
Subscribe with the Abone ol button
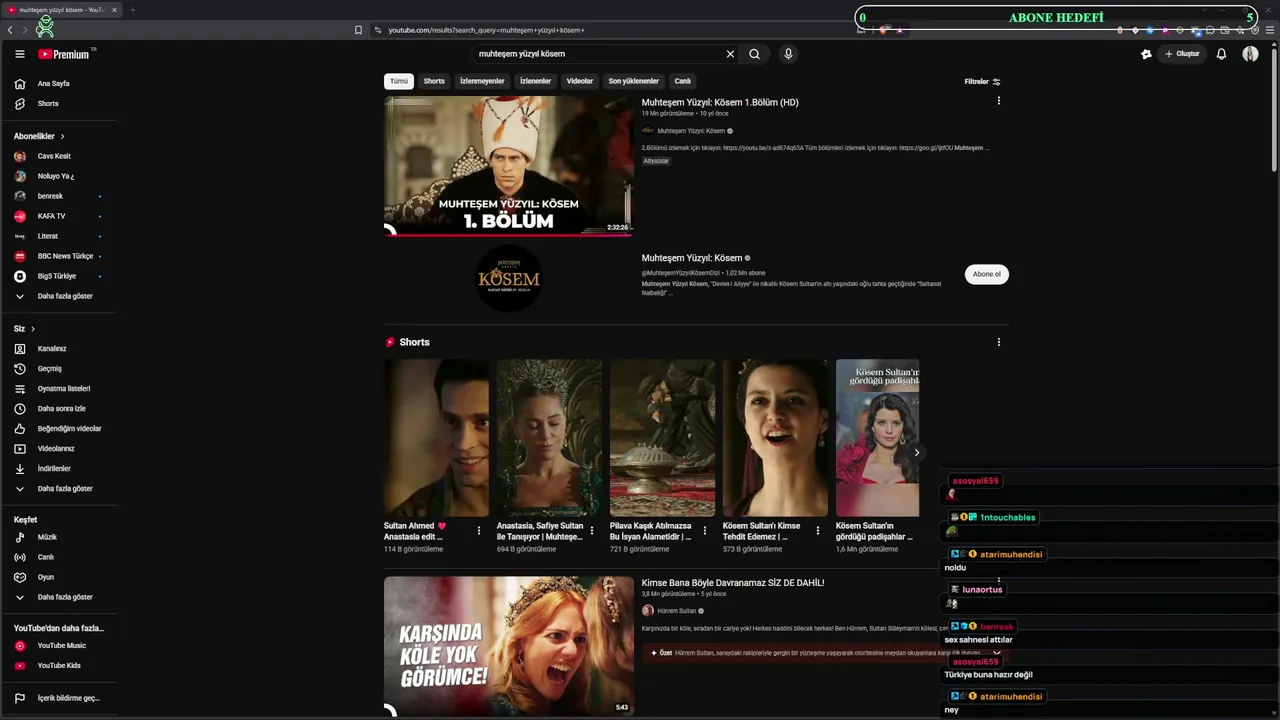[x=987, y=274]
